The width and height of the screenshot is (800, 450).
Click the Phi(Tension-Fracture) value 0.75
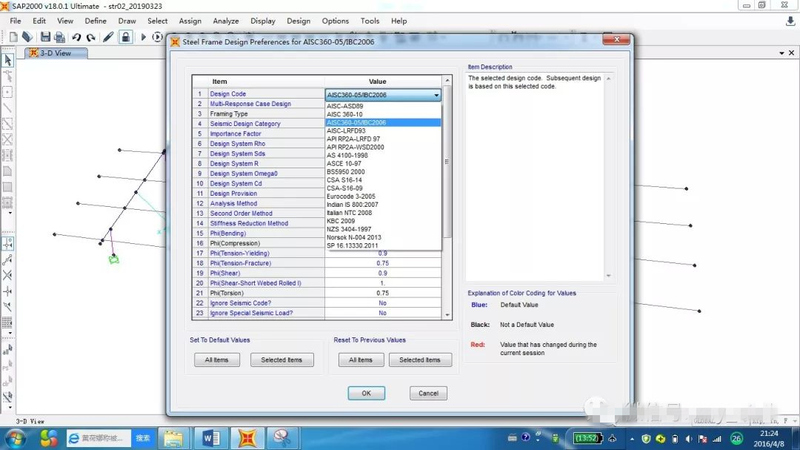click(383, 263)
